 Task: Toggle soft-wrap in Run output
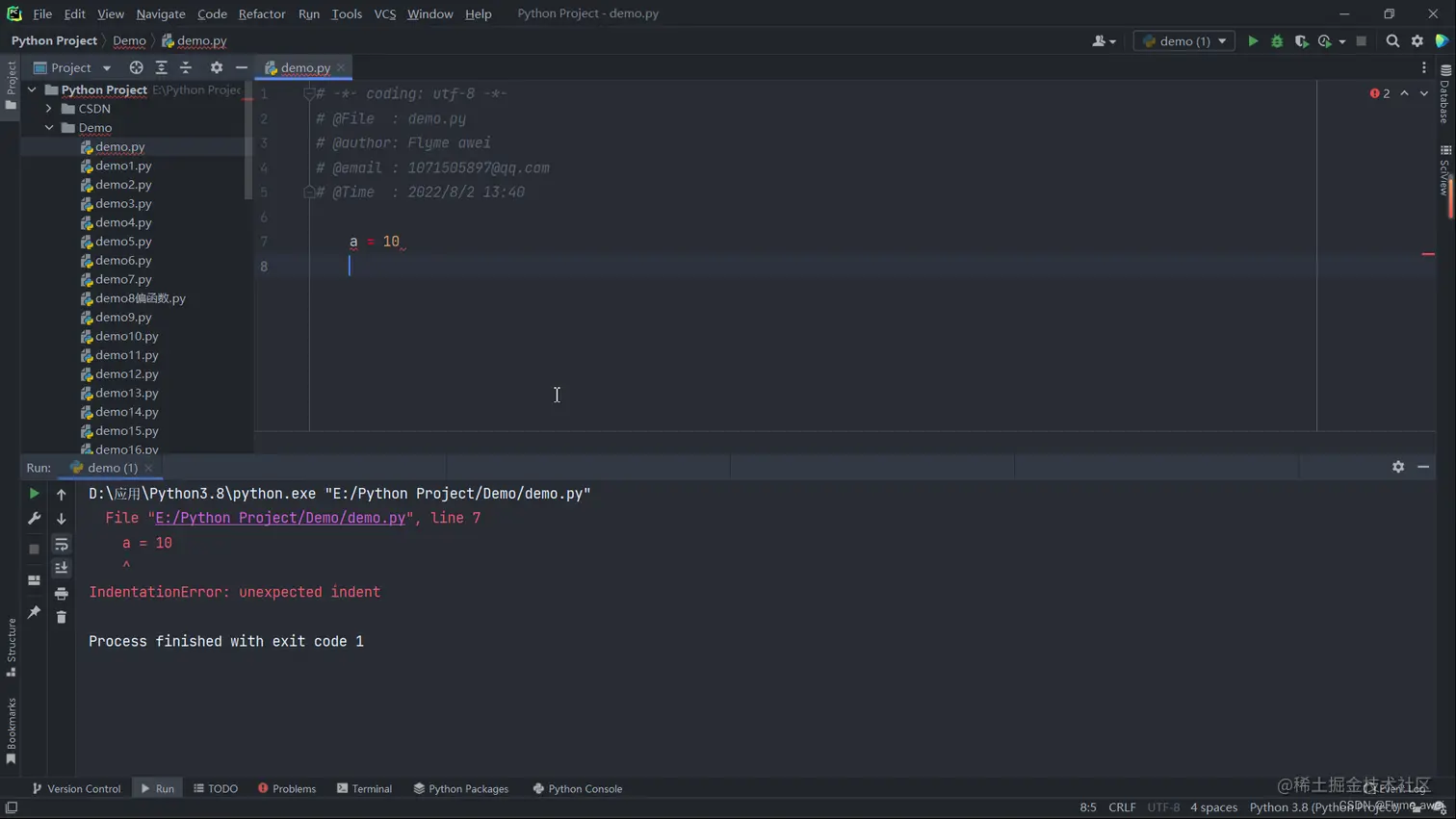62,545
